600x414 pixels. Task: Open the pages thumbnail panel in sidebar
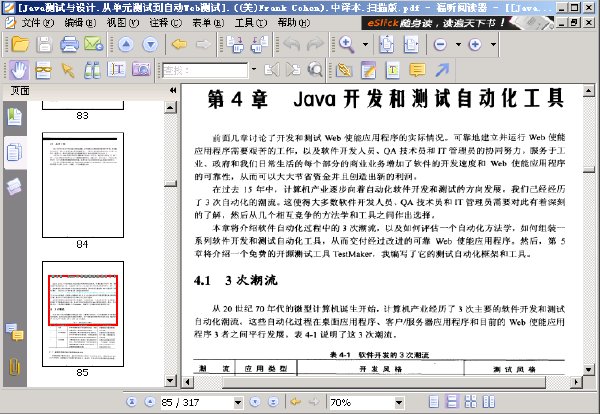tap(15, 153)
